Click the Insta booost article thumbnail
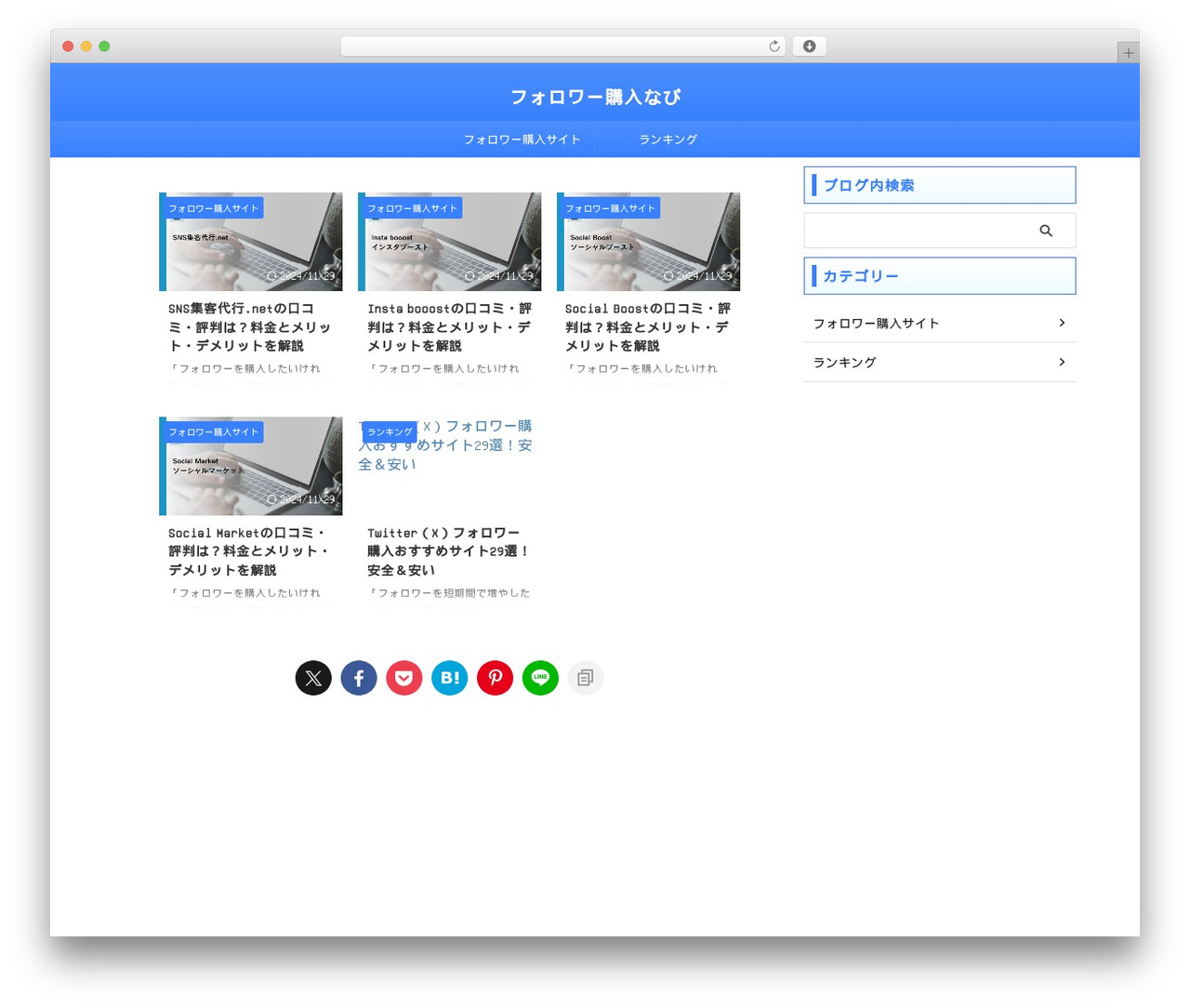 pyautogui.click(x=450, y=242)
